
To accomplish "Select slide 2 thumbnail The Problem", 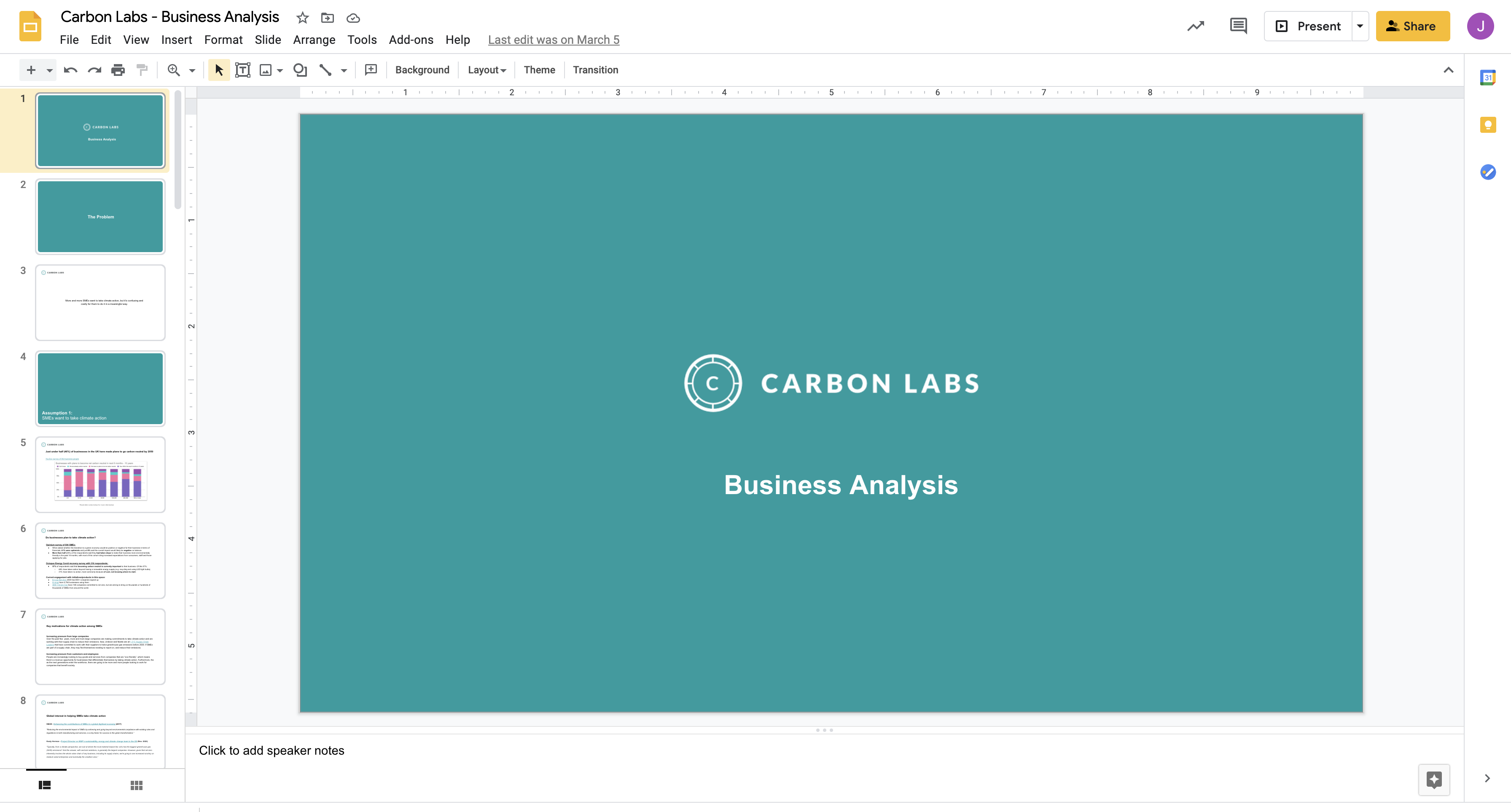I will pos(100,217).
